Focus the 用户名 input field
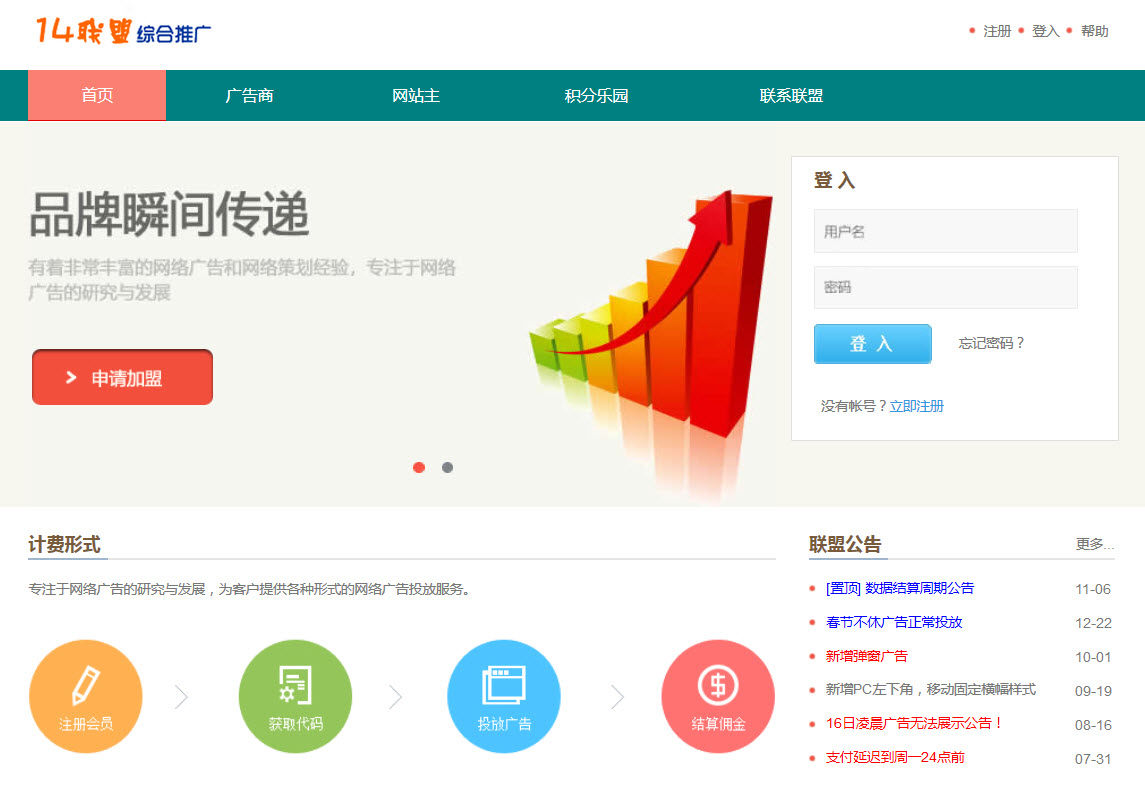The height and width of the screenshot is (790, 1145). coord(945,231)
